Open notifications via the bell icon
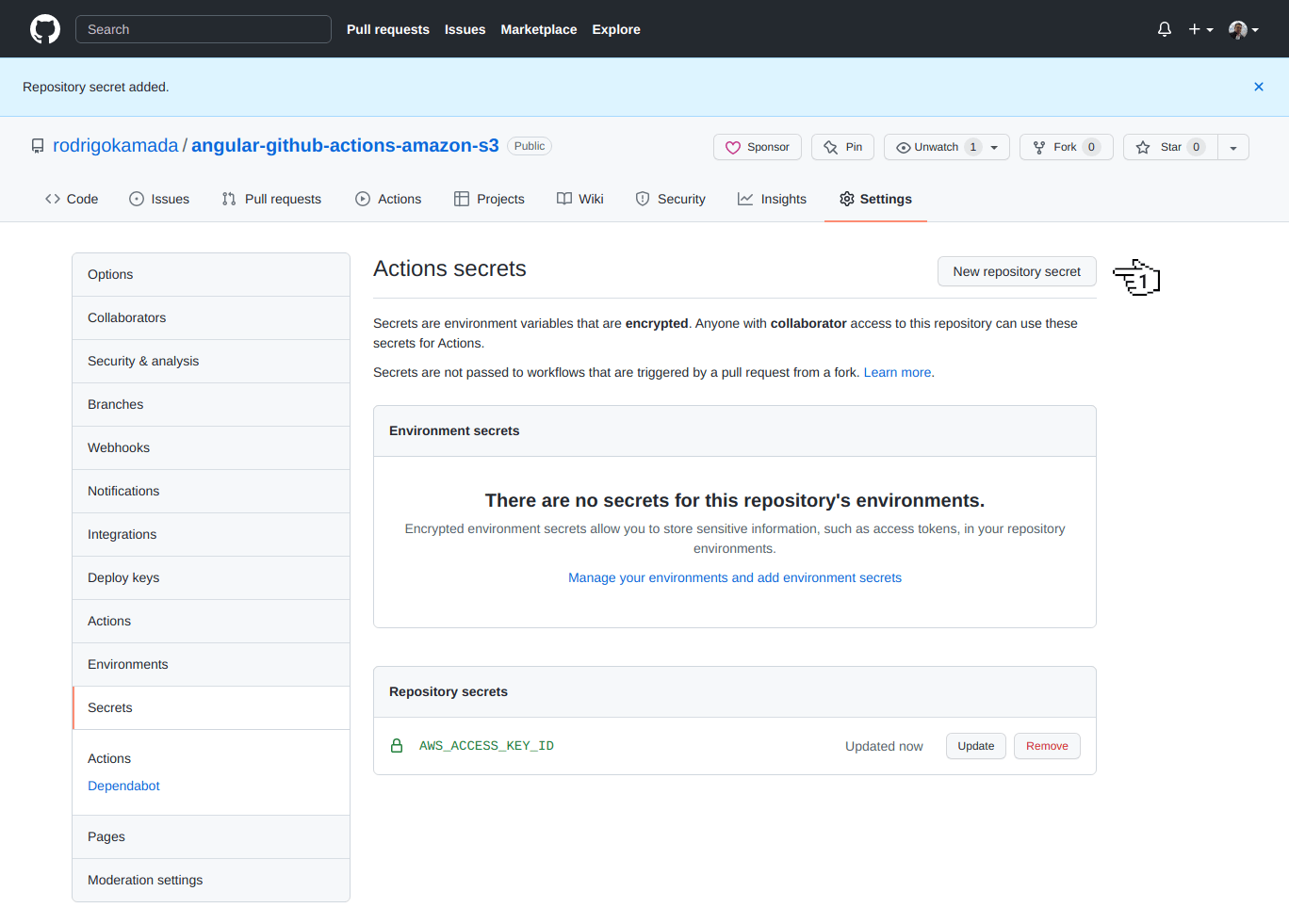Viewport: 1289px width, 924px height. (1164, 29)
